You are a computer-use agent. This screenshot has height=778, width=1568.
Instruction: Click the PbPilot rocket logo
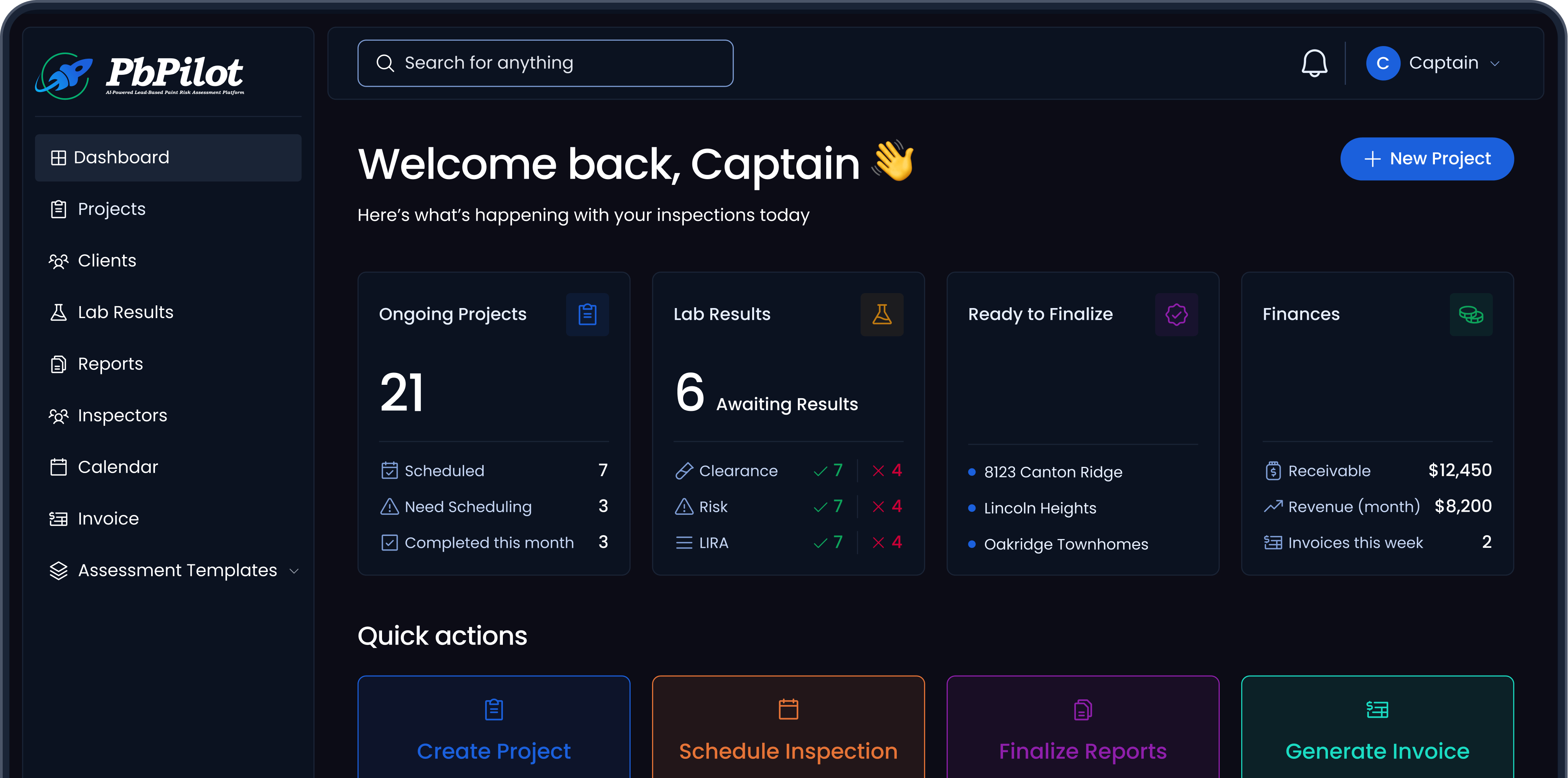pos(64,74)
